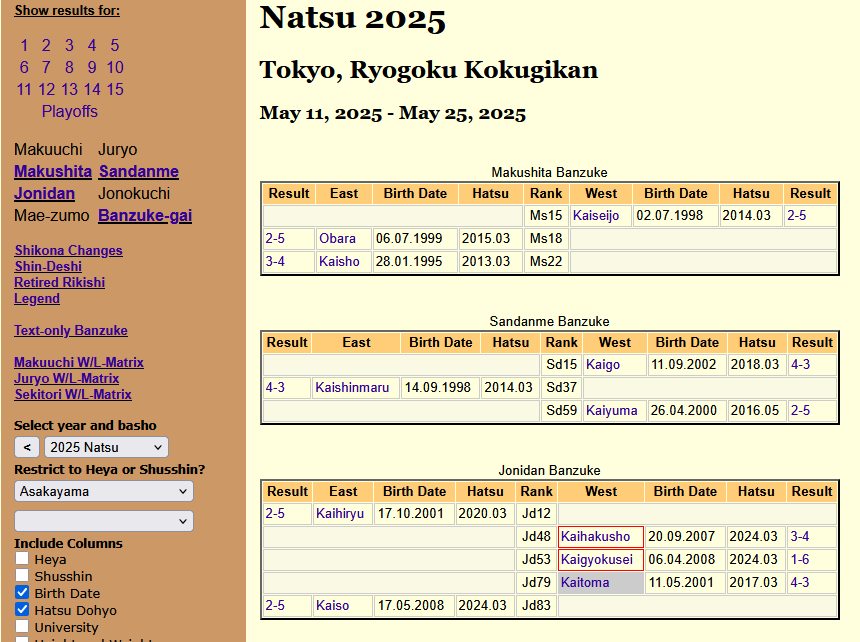860x642 pixels.
Task: Open the Asakayama heya dropdown
Action: (x=104, y=491)
